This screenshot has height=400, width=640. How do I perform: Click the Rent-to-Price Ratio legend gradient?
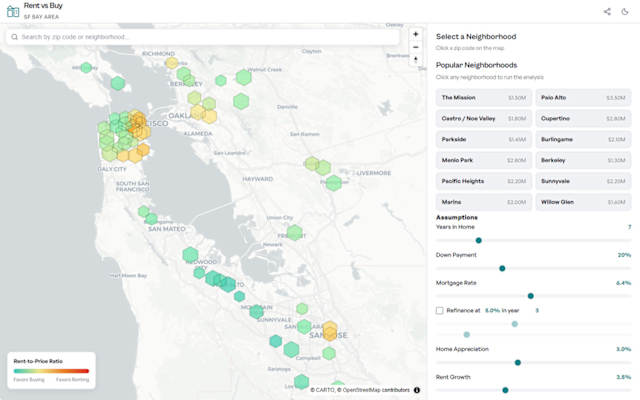pos(51,371)
